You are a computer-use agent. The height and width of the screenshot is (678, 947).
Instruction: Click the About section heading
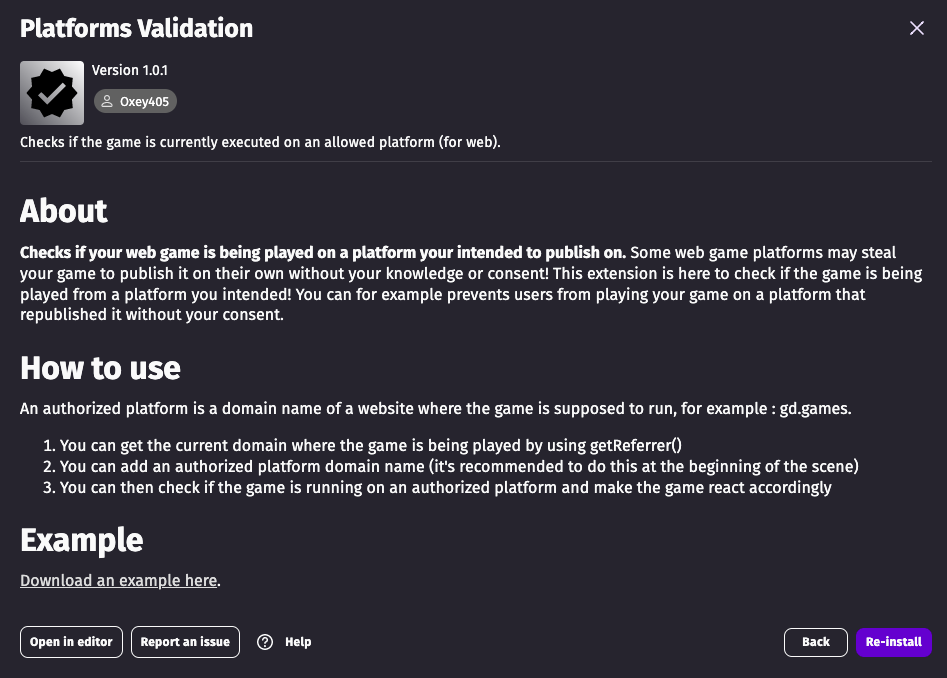[x=63, y=211]
